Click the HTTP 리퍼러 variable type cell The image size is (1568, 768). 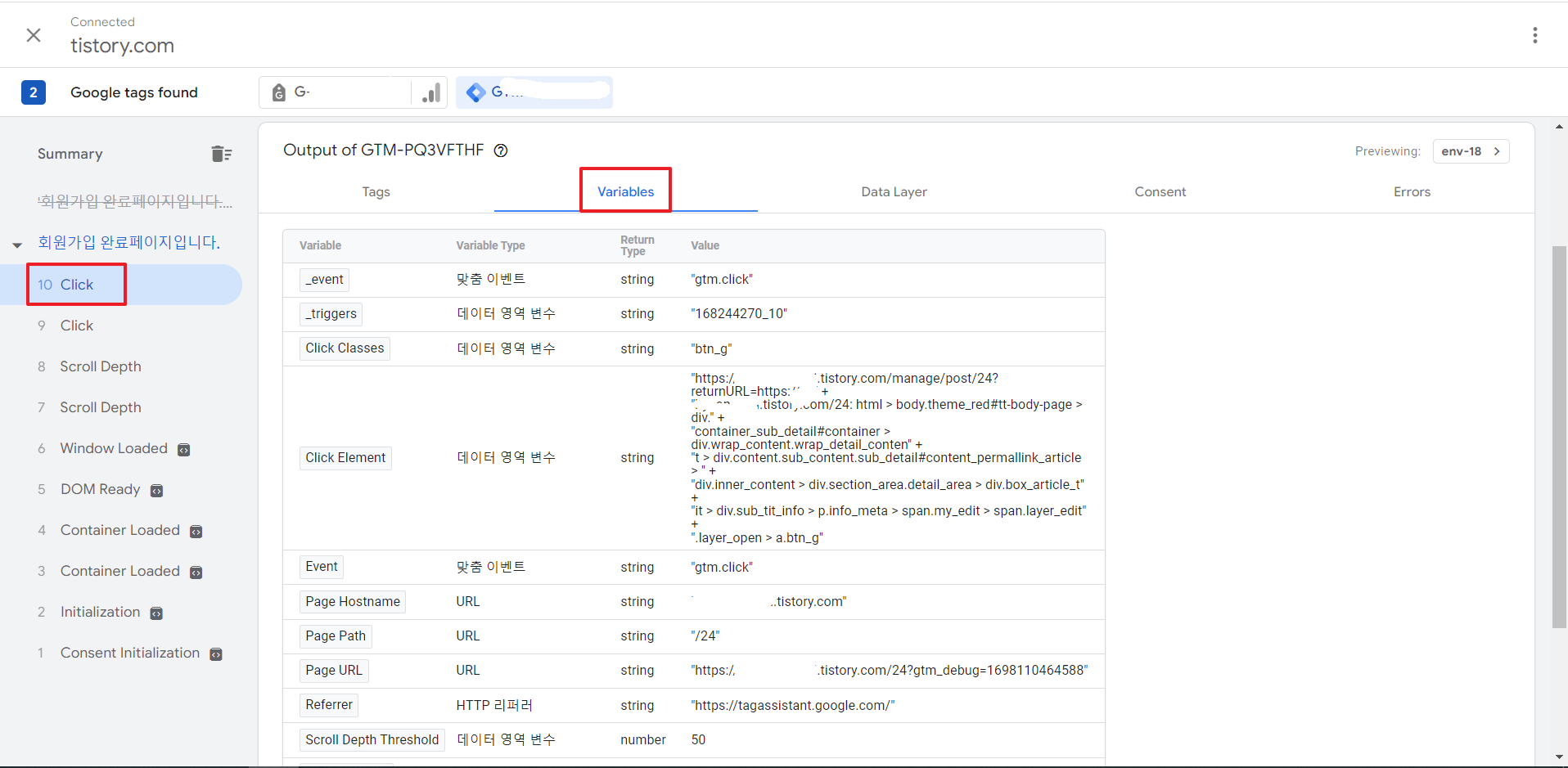494,706
